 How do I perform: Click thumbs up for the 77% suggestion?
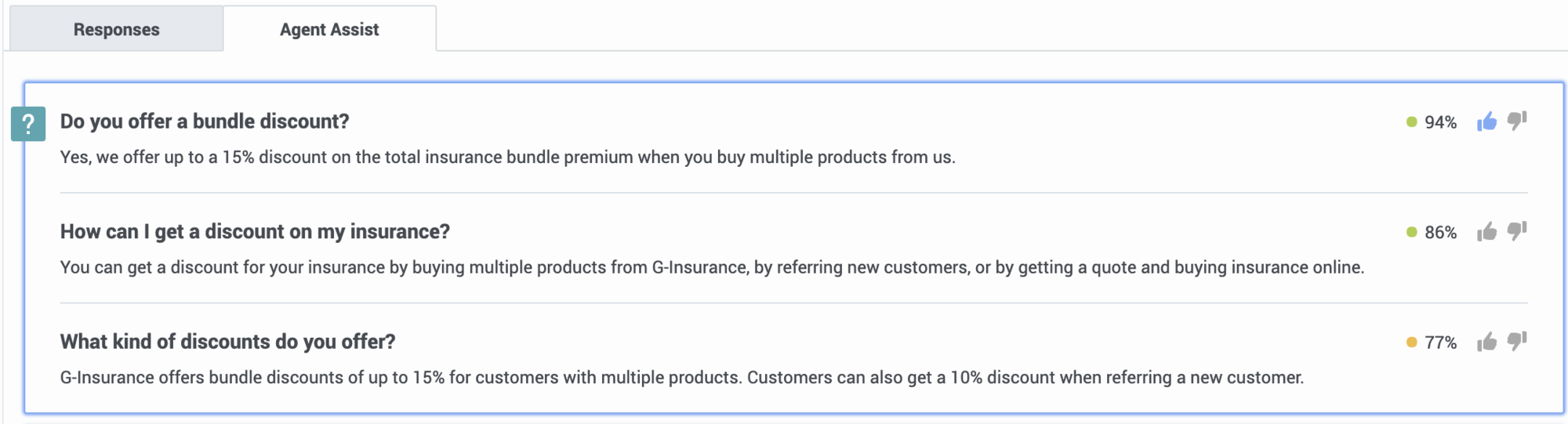click(1486, 342)
